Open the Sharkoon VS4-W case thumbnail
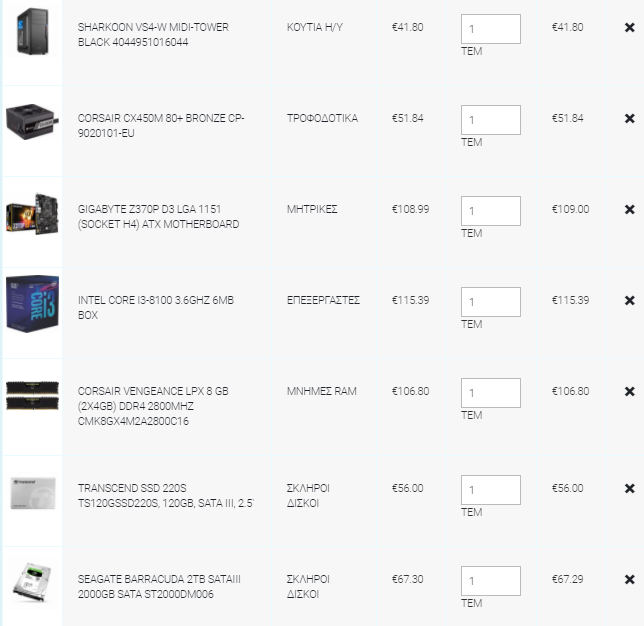 point(32,32)
